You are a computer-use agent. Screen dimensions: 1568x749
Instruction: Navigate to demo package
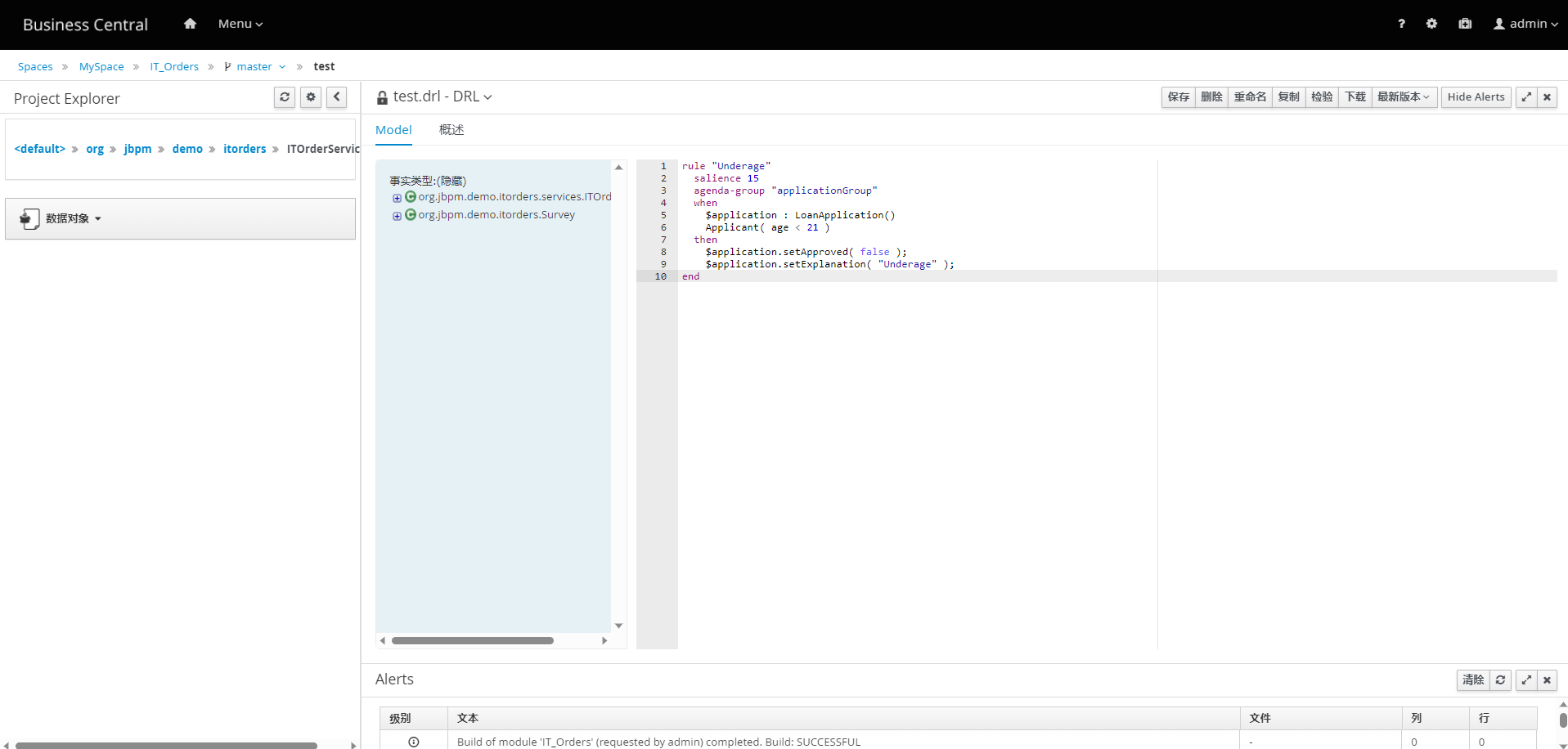click(187, 149)
